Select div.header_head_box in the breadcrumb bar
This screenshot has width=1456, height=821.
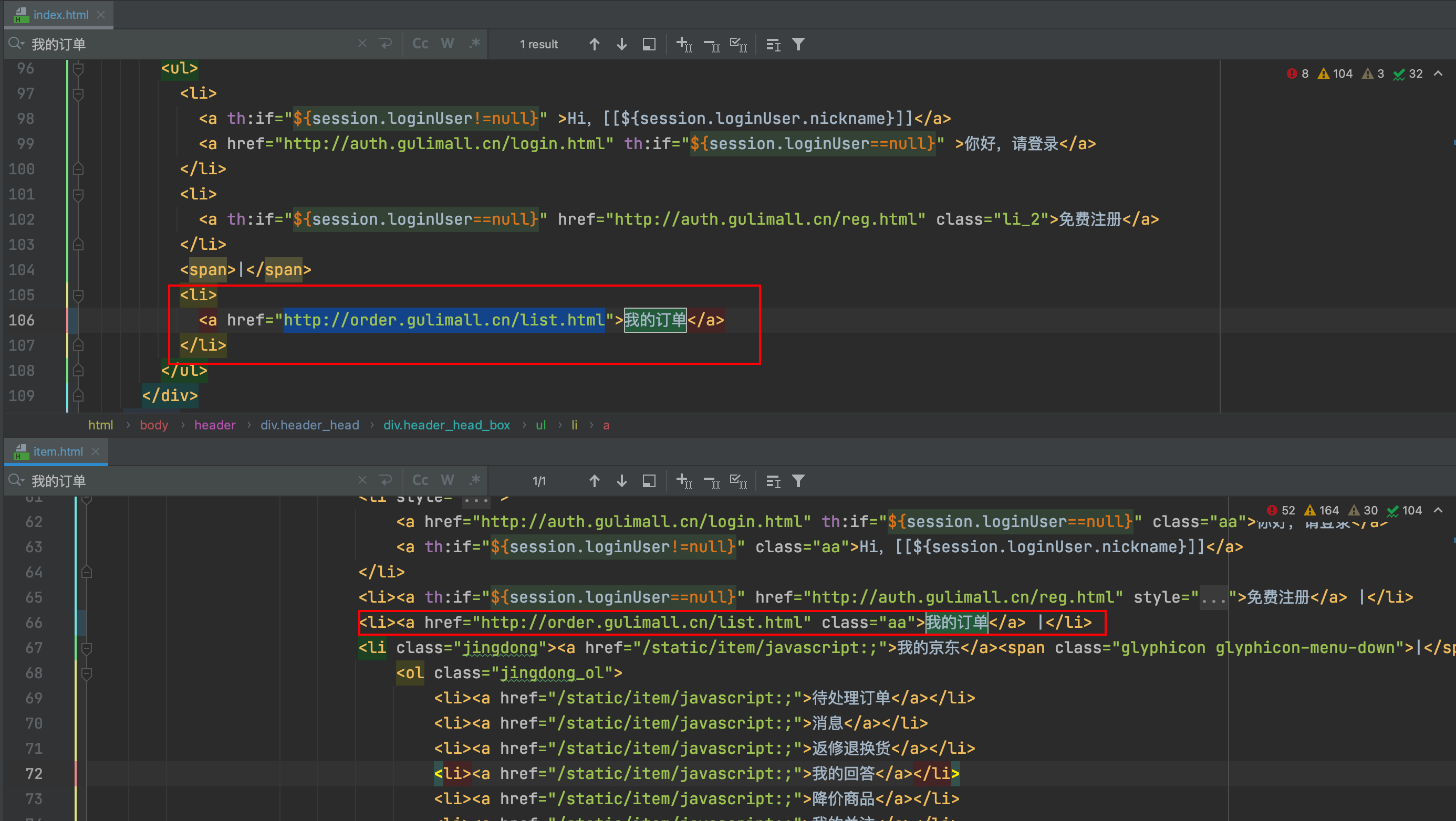[x=446, y=425]
